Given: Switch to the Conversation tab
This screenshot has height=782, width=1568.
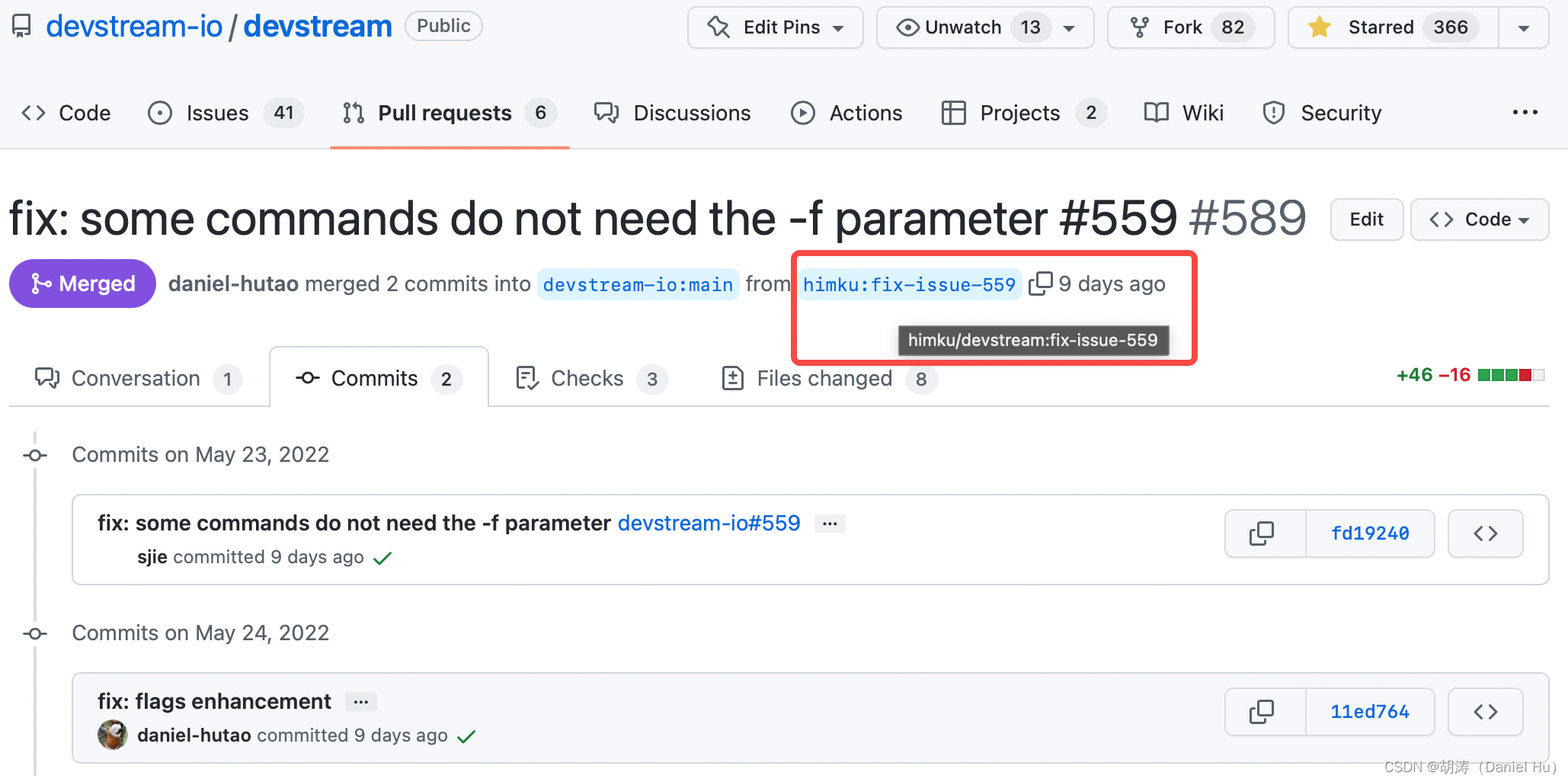Looking at the screenshot, I should point(135,378).
